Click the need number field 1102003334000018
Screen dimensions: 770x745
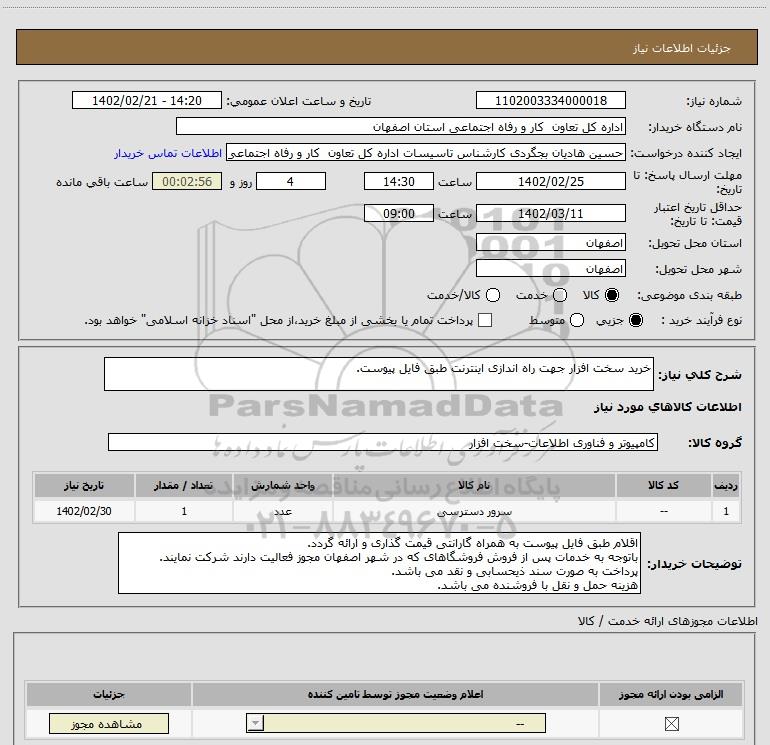[x=550, y=100]
